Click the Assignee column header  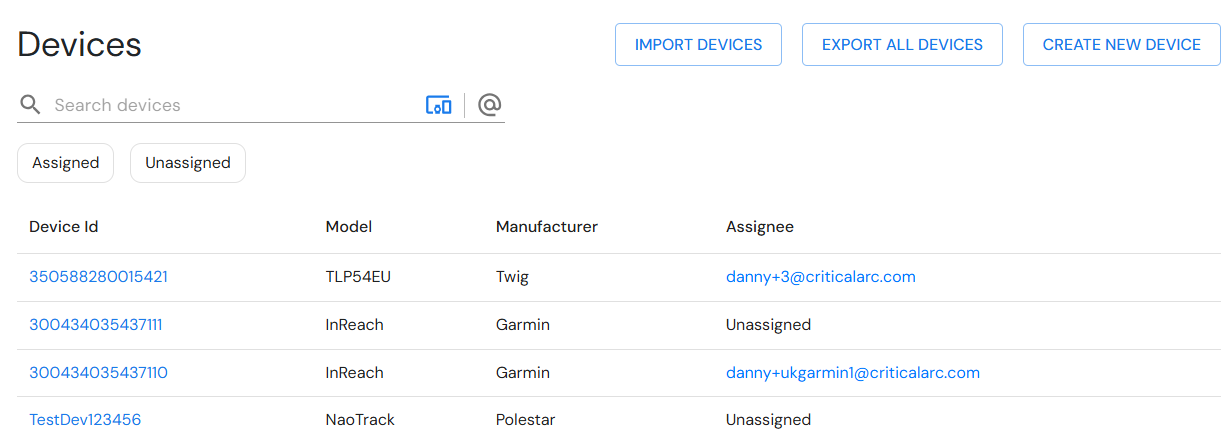tap(760, 227)
